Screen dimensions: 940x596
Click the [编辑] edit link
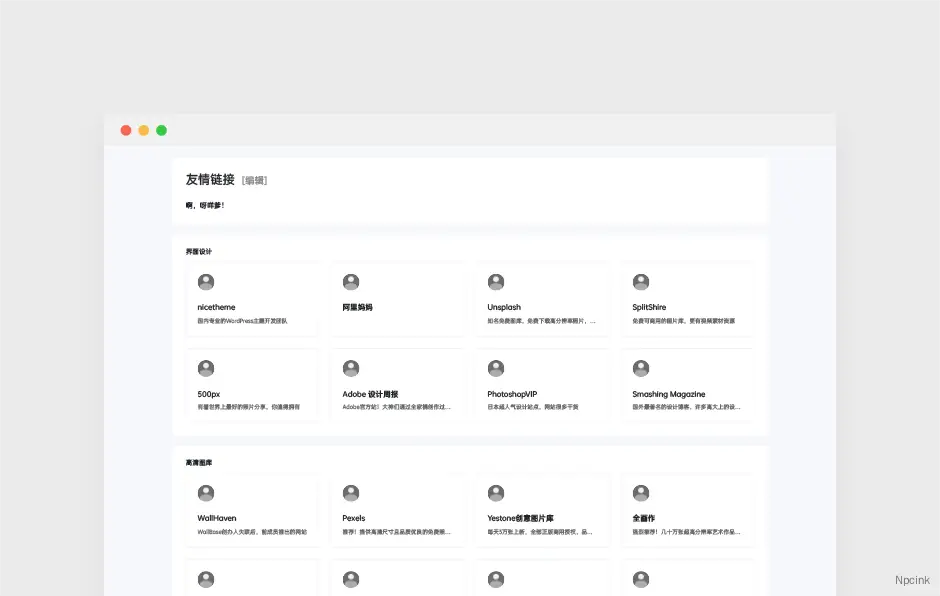254,180
